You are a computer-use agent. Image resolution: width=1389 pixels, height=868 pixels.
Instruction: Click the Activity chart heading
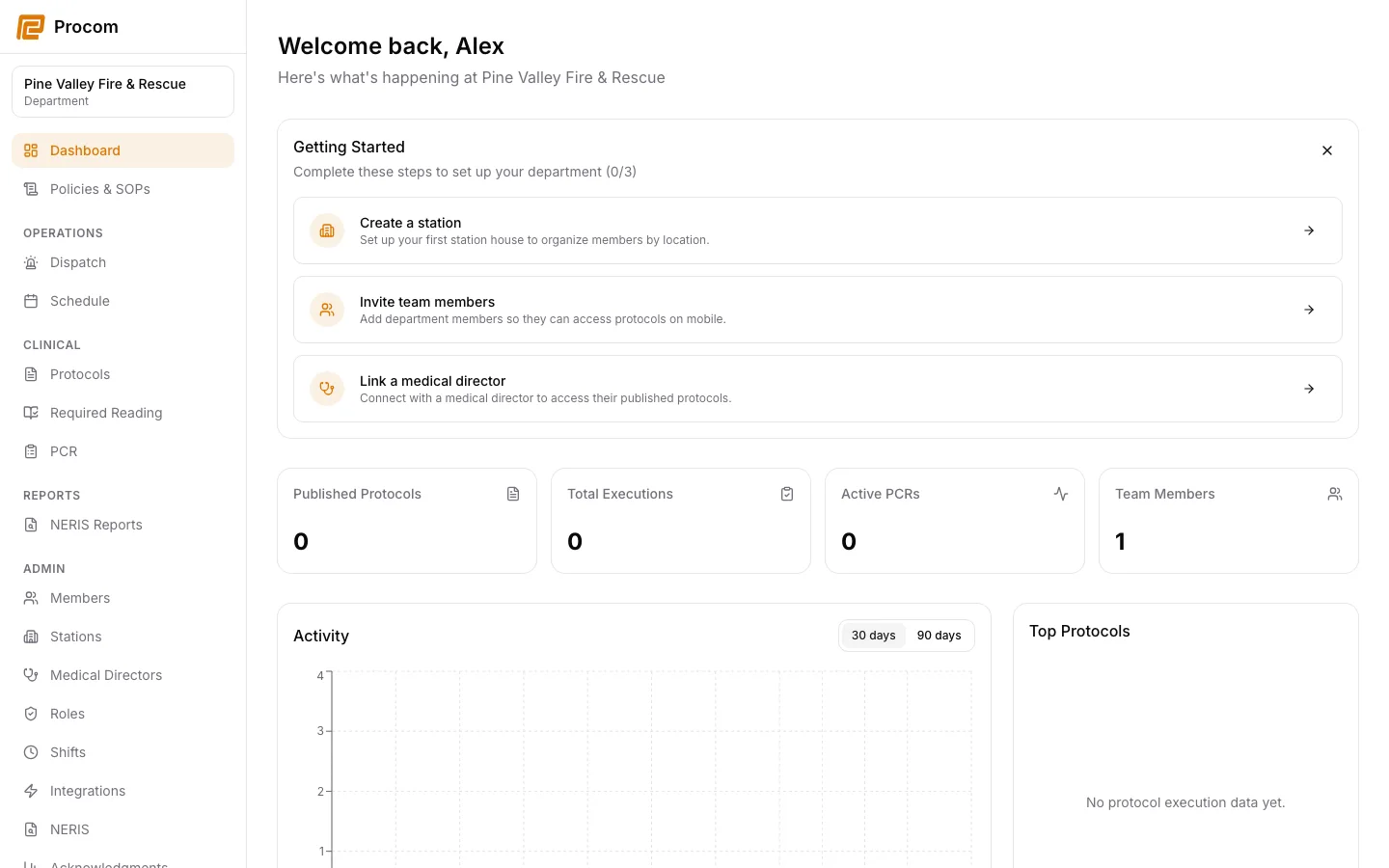tap(321, 636)
